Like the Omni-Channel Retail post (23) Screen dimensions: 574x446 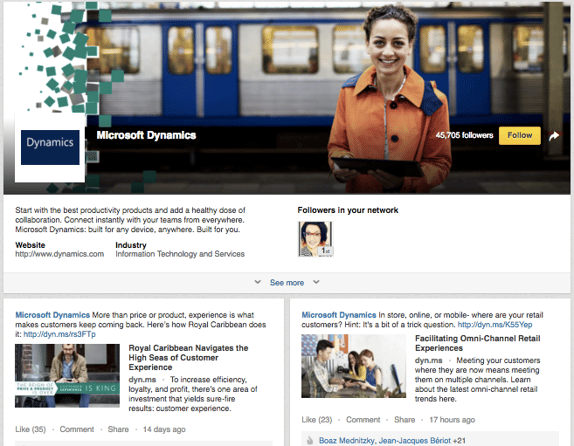(x=317, y=420)
